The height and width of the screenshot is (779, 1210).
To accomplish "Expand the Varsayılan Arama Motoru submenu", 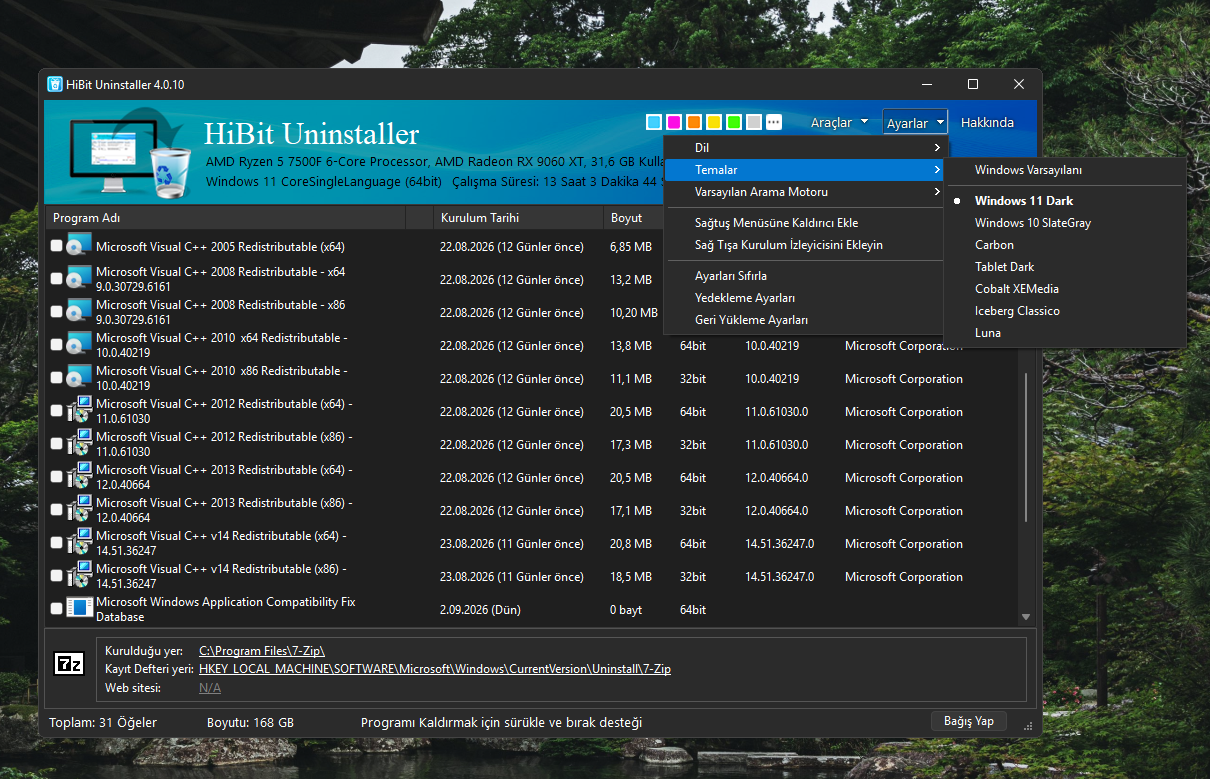I will click(x=803, y=192).
